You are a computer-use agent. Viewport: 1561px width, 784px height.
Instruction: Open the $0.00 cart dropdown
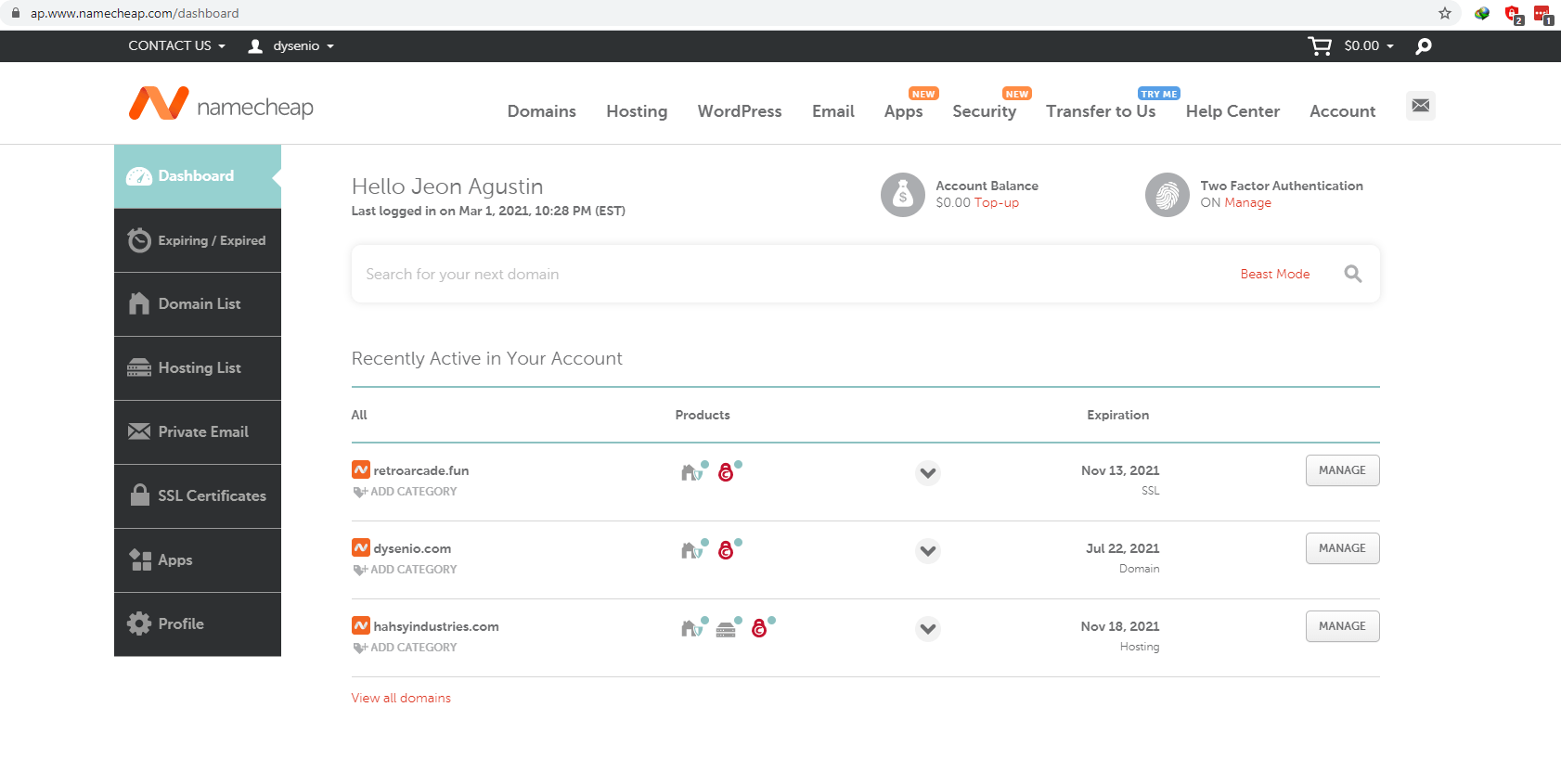[x=1369, y=45]
